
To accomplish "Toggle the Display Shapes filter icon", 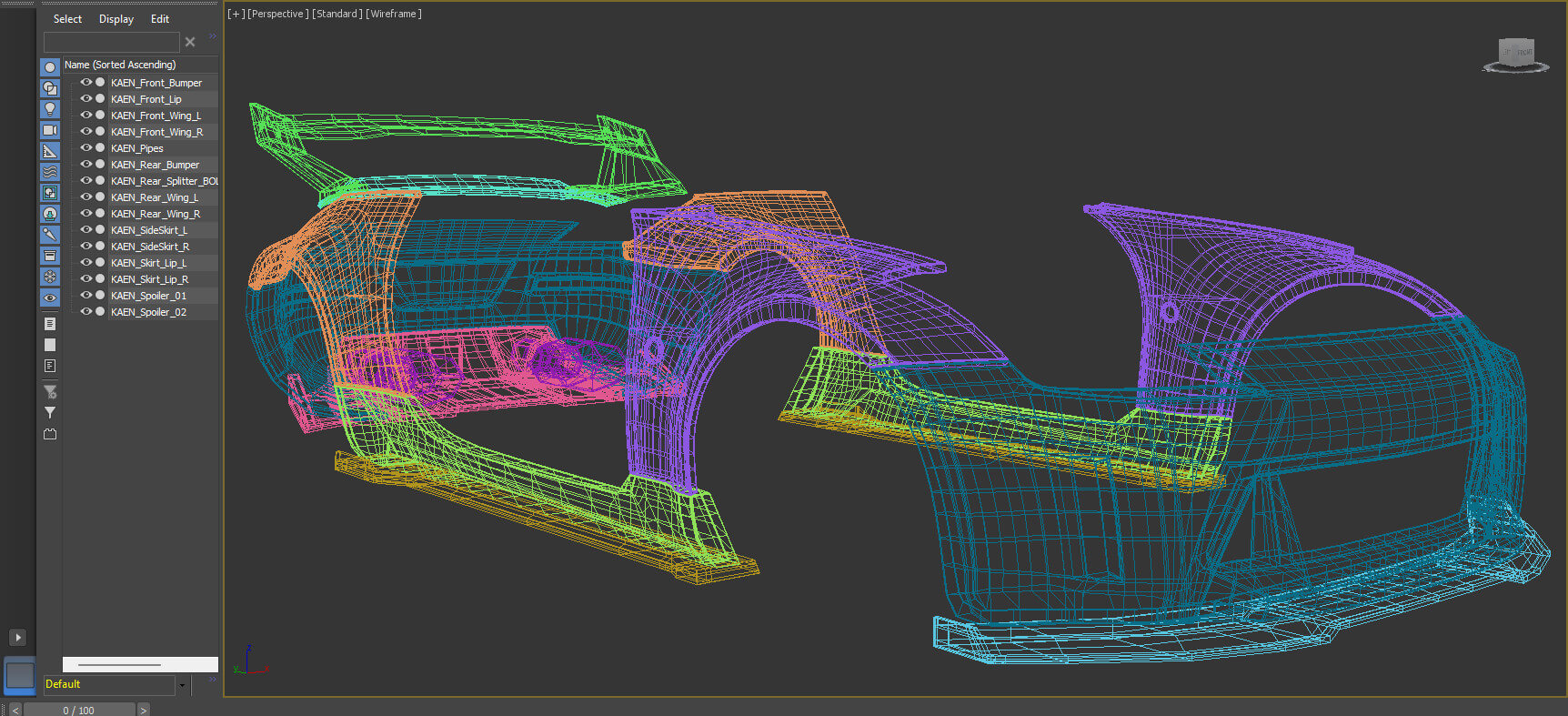I will coord(50,88).
